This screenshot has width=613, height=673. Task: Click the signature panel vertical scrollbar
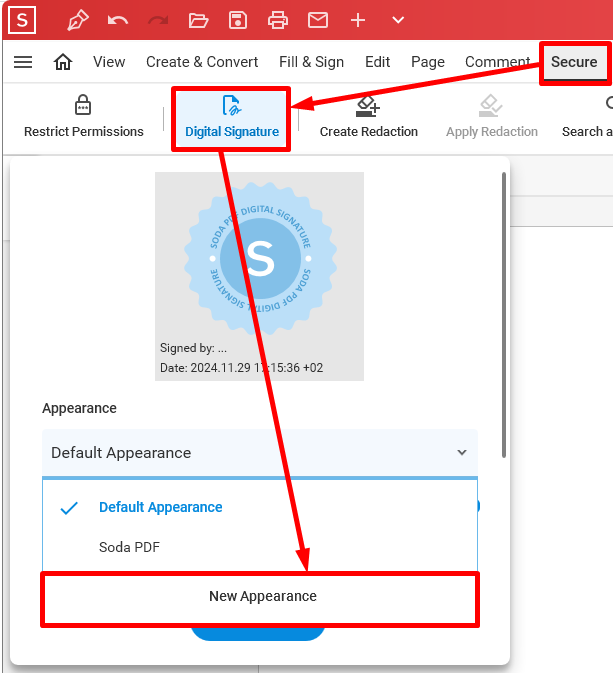tap(504, 315)
